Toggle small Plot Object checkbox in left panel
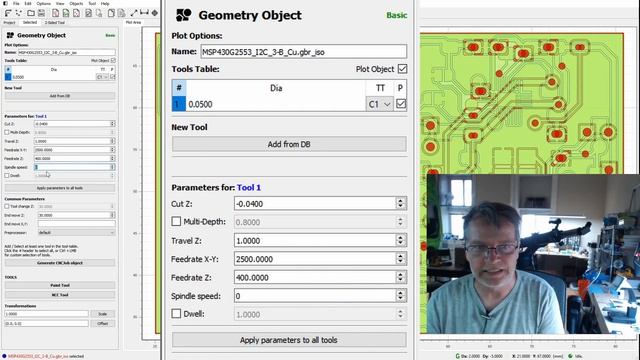640x360 pixels. coord(113,60)
